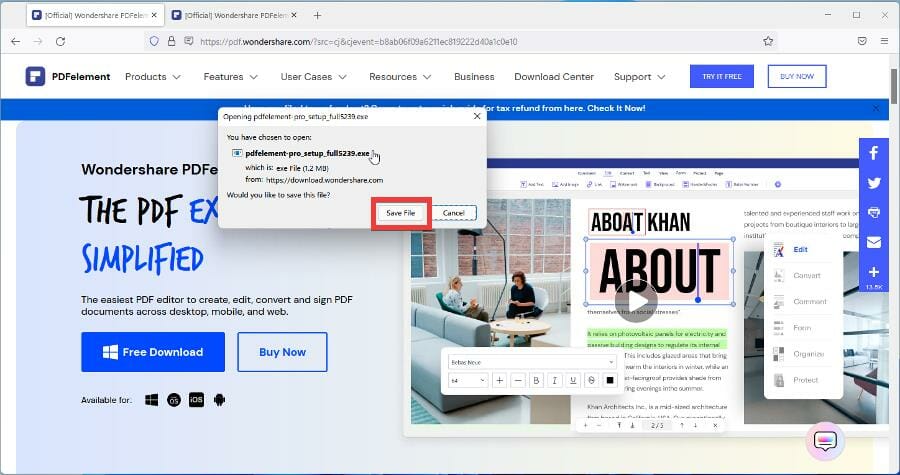Expand the Resources menu
This screenshot has height=475, width=900.
(400, 76)
